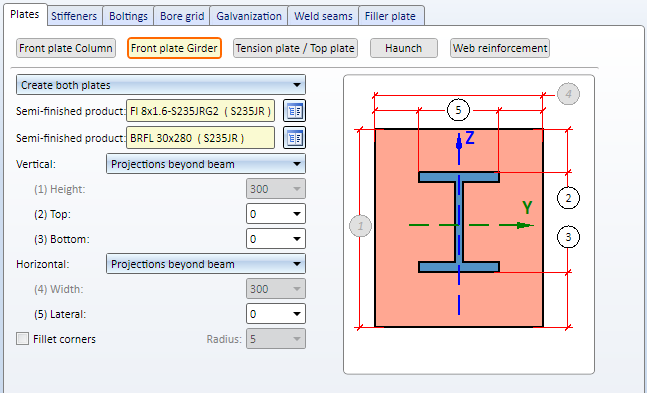
Task: Switch to the Stiffeners tab
Action: [x=74, y=16]
